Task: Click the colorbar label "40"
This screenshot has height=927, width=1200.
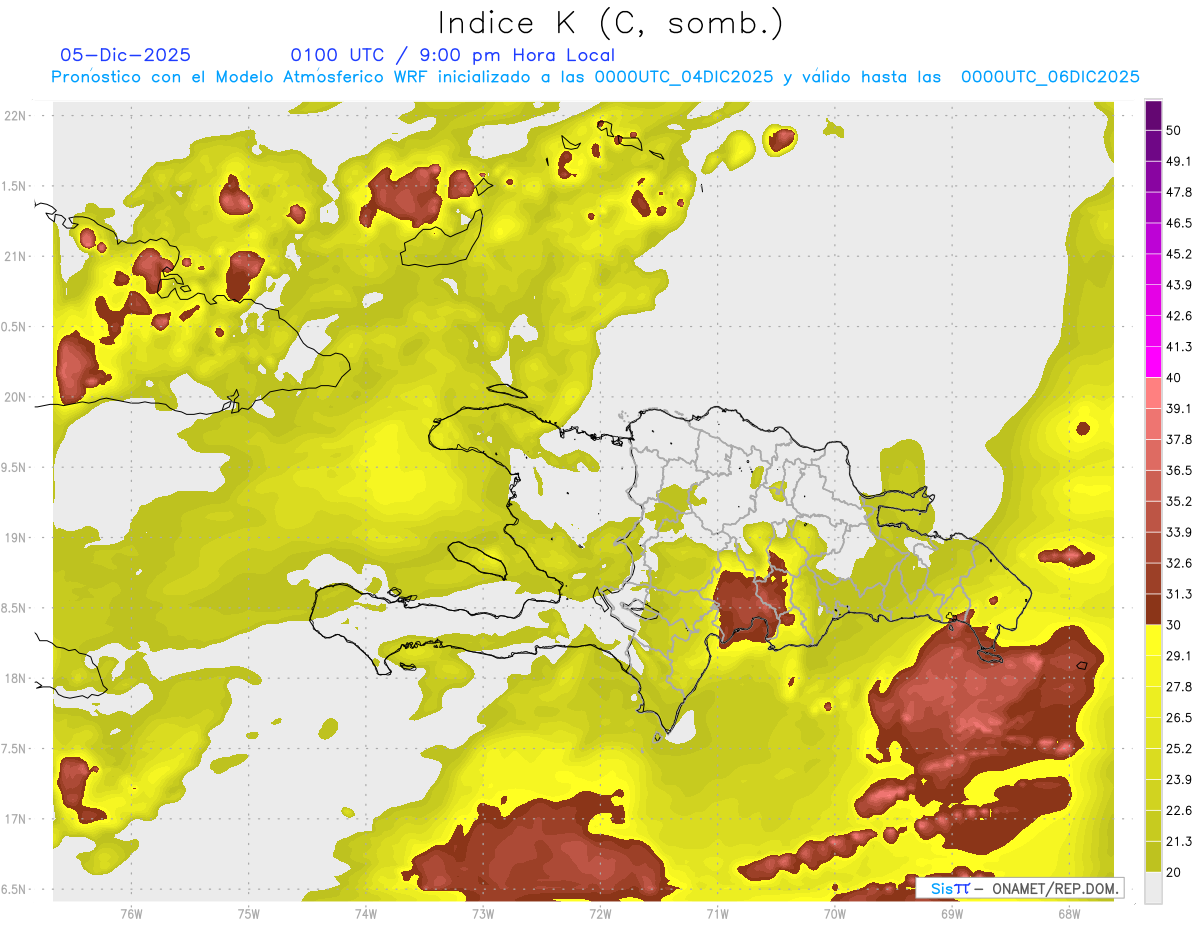Action: [1174, 378]
